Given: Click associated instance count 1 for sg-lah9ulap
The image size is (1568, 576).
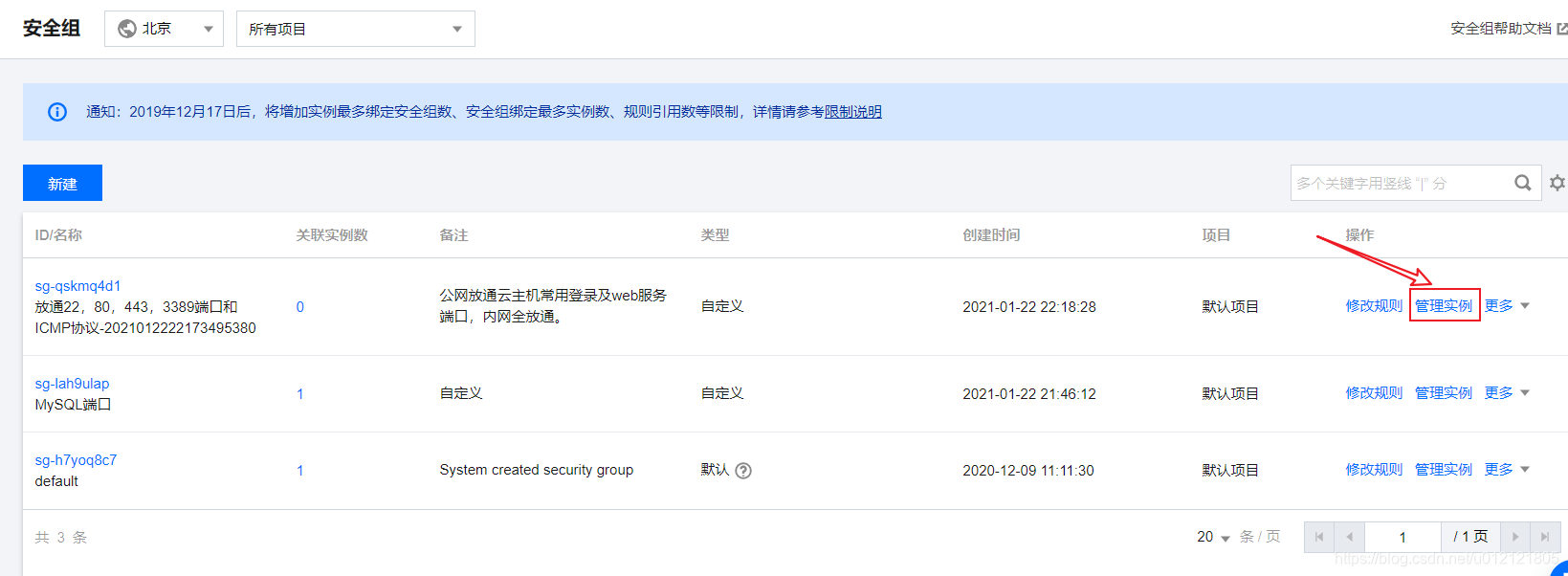Looking at the screenshot, I should point(300,394).
